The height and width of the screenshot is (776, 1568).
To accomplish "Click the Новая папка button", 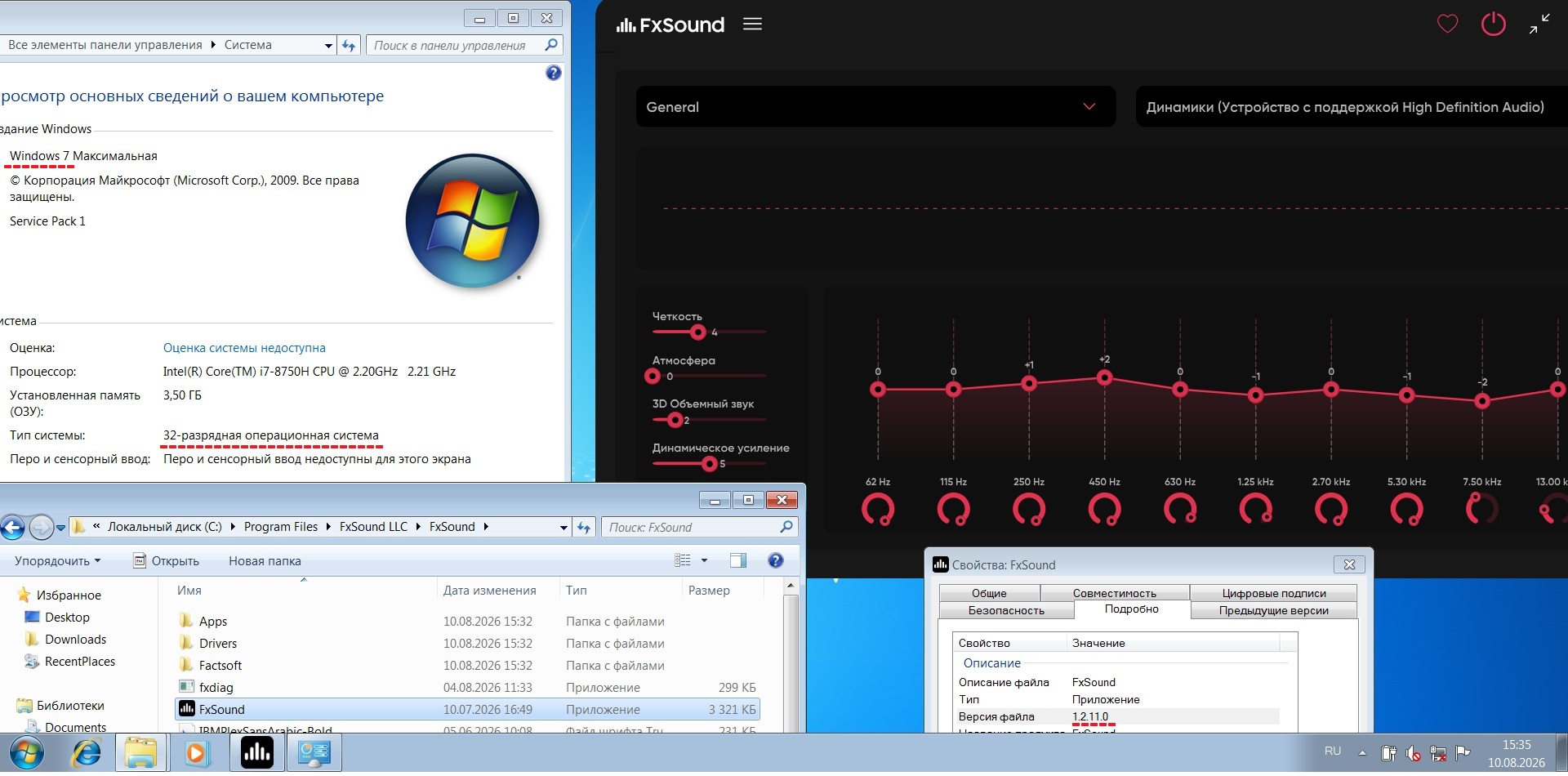I will click(265, 561).
